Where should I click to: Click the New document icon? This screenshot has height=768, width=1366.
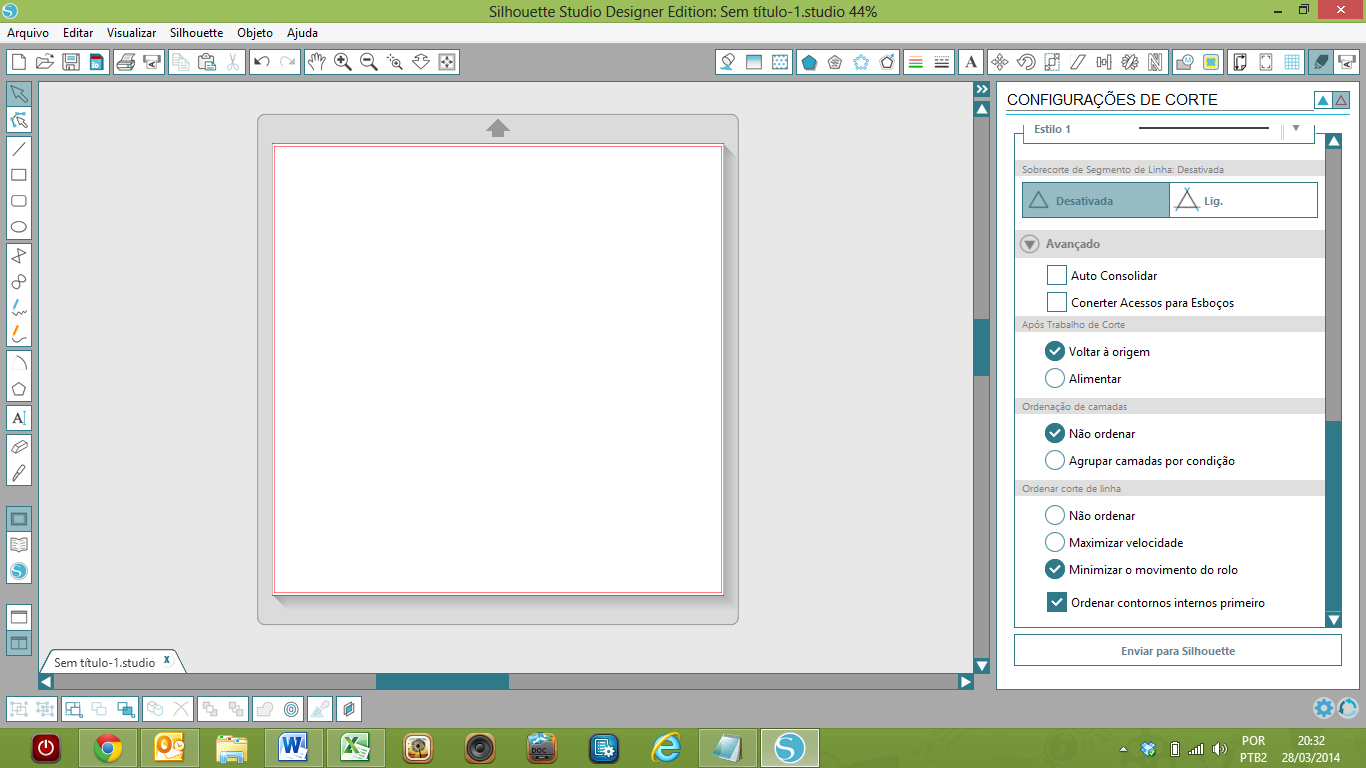(18, 62)
